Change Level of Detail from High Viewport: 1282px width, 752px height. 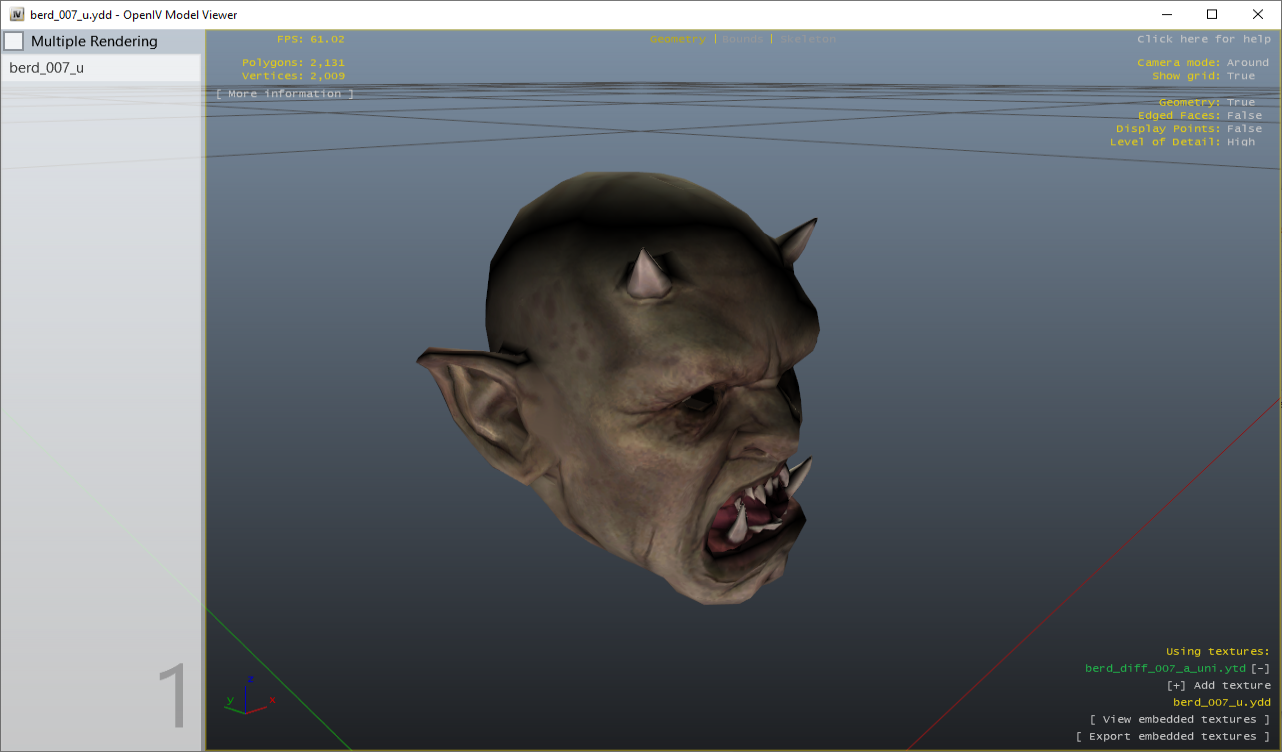1240,142
